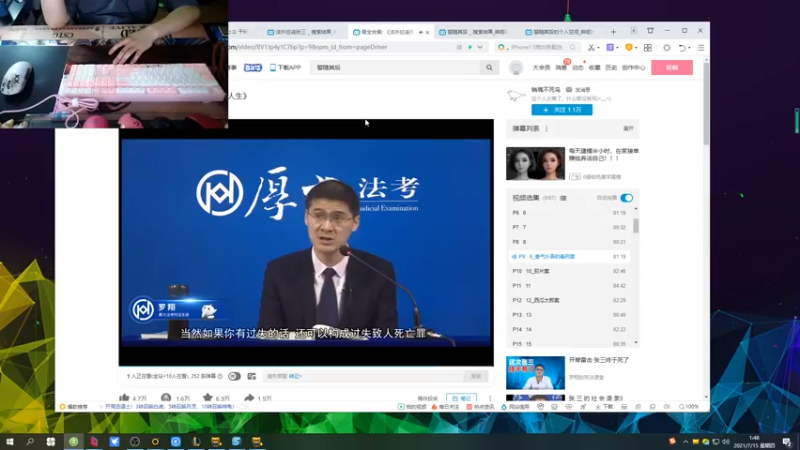Viewport: 800px width, 450px height.
Task: Click the browser undo arrow icon
Action: point(682,47)
